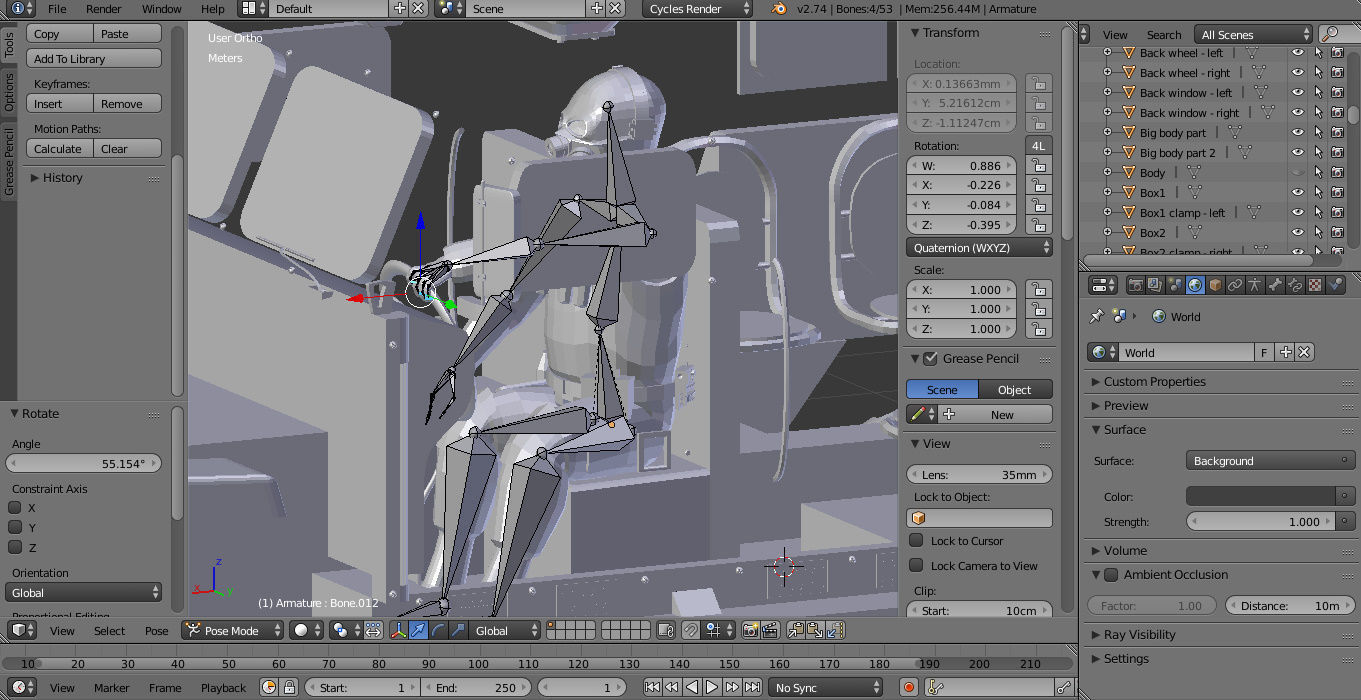This screenshot has width=1361, height=700.
Task: Activate the rotation manipulator icon
Action: pos(437,631)
